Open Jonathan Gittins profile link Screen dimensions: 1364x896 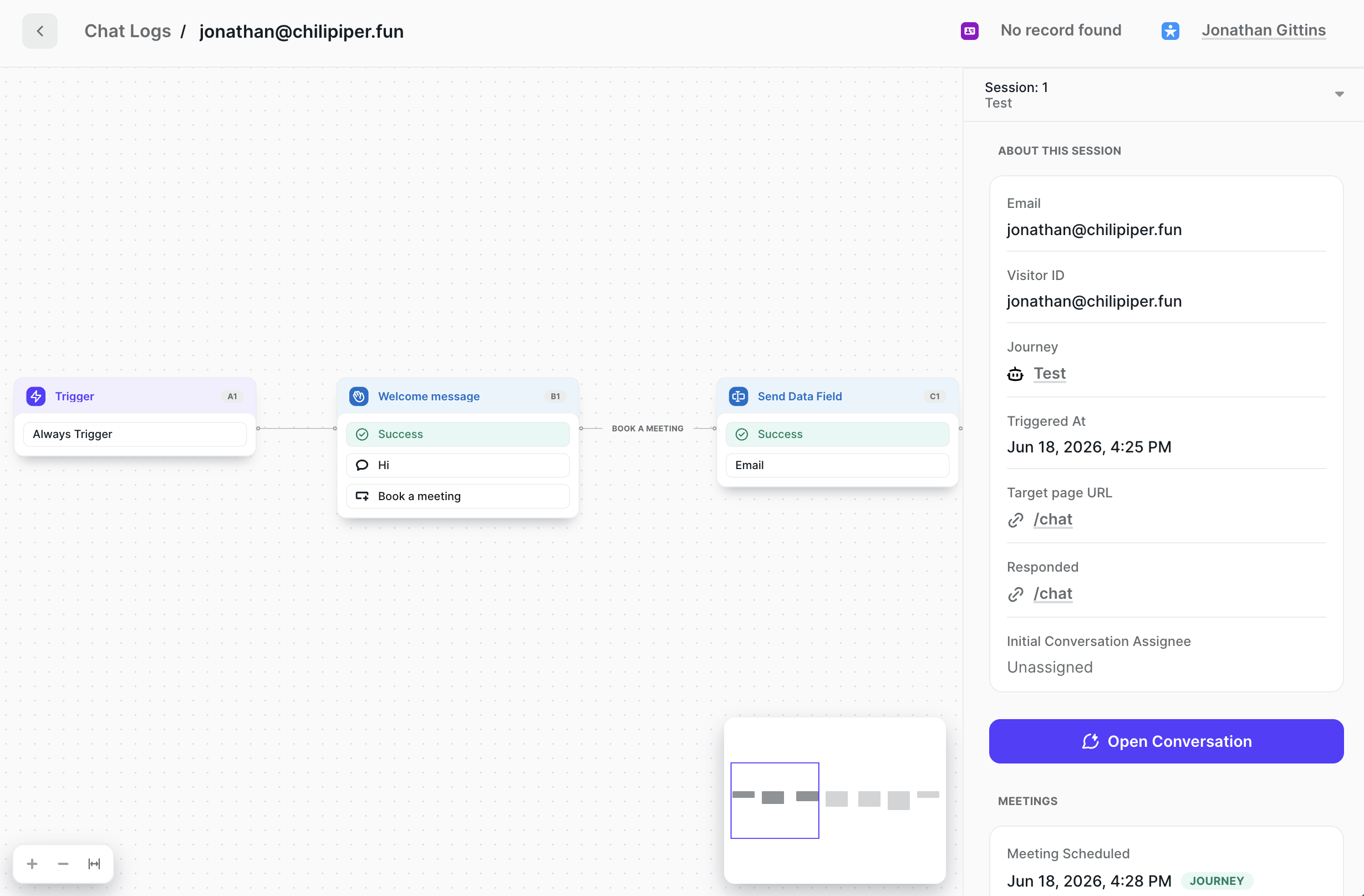point(1264,30)
